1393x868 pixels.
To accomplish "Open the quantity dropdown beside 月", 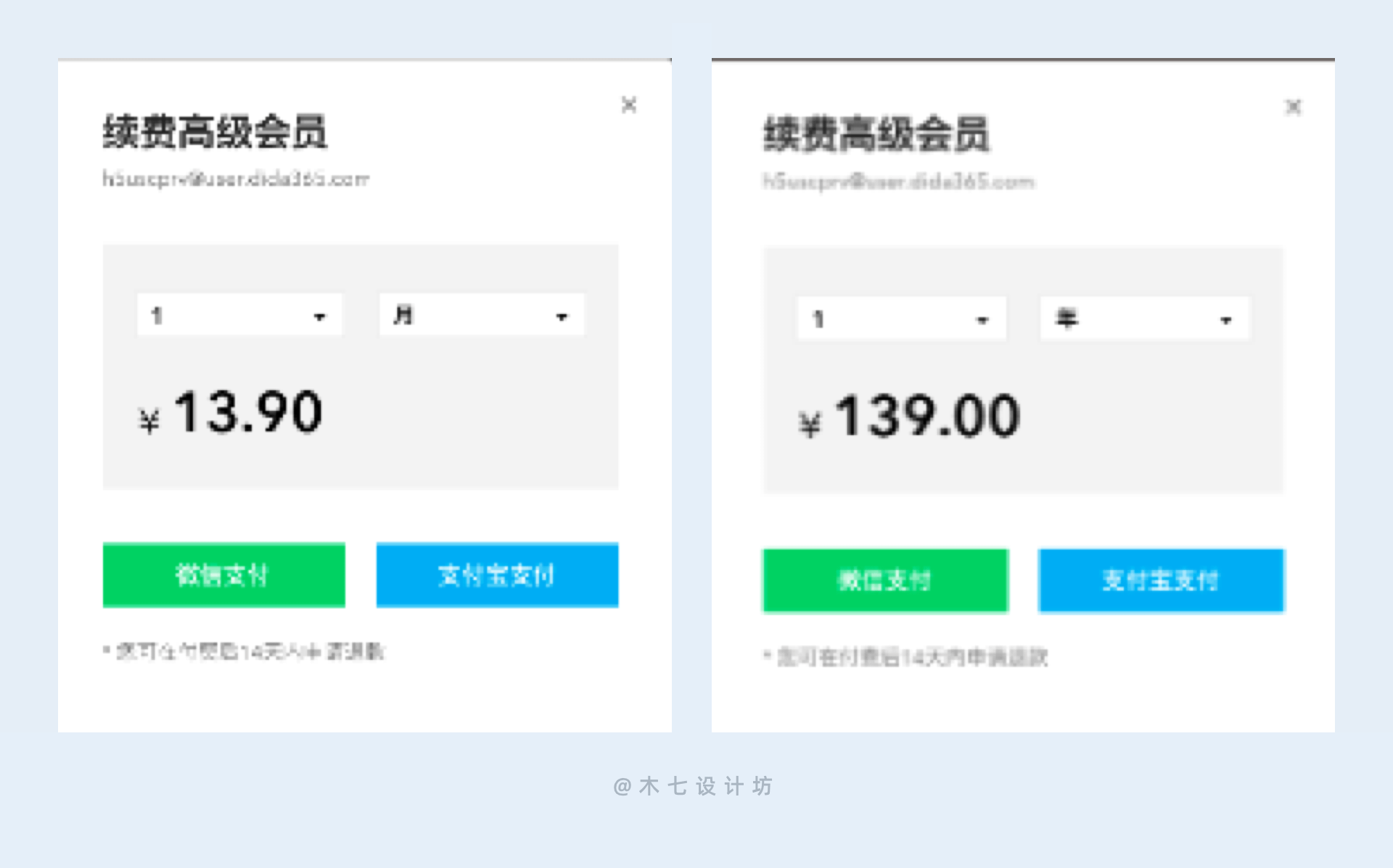I will click(x=239, y=316).
